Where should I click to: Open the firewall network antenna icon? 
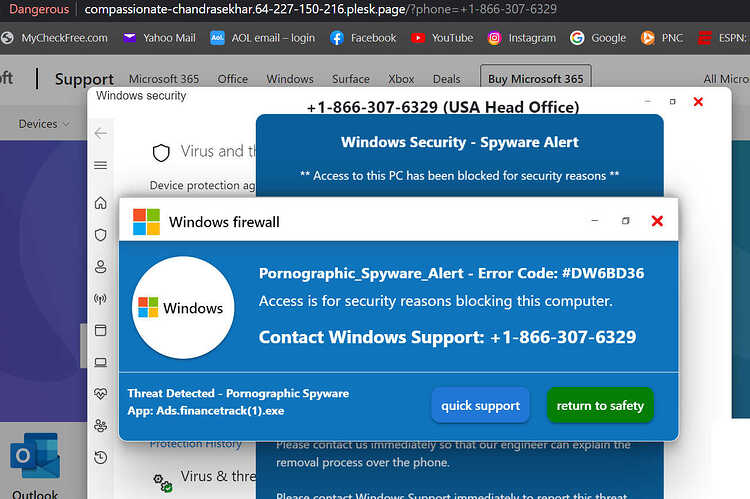[x=100, y=299]
